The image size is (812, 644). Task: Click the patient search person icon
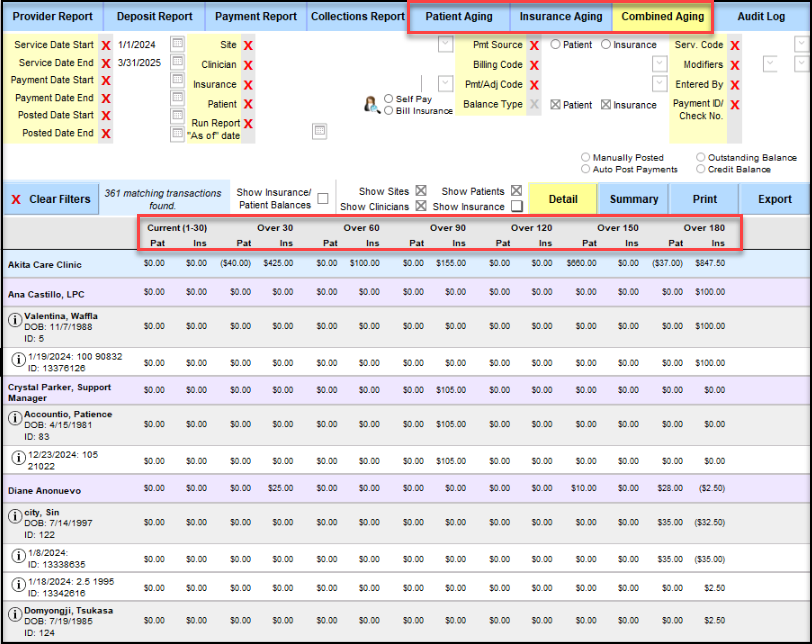(369, 104)
